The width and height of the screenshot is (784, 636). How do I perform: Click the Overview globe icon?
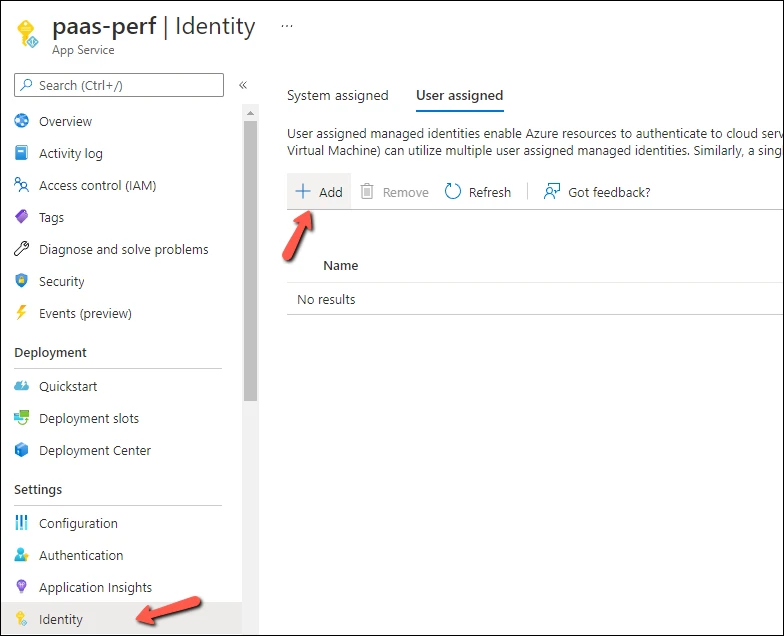[22, 121]
